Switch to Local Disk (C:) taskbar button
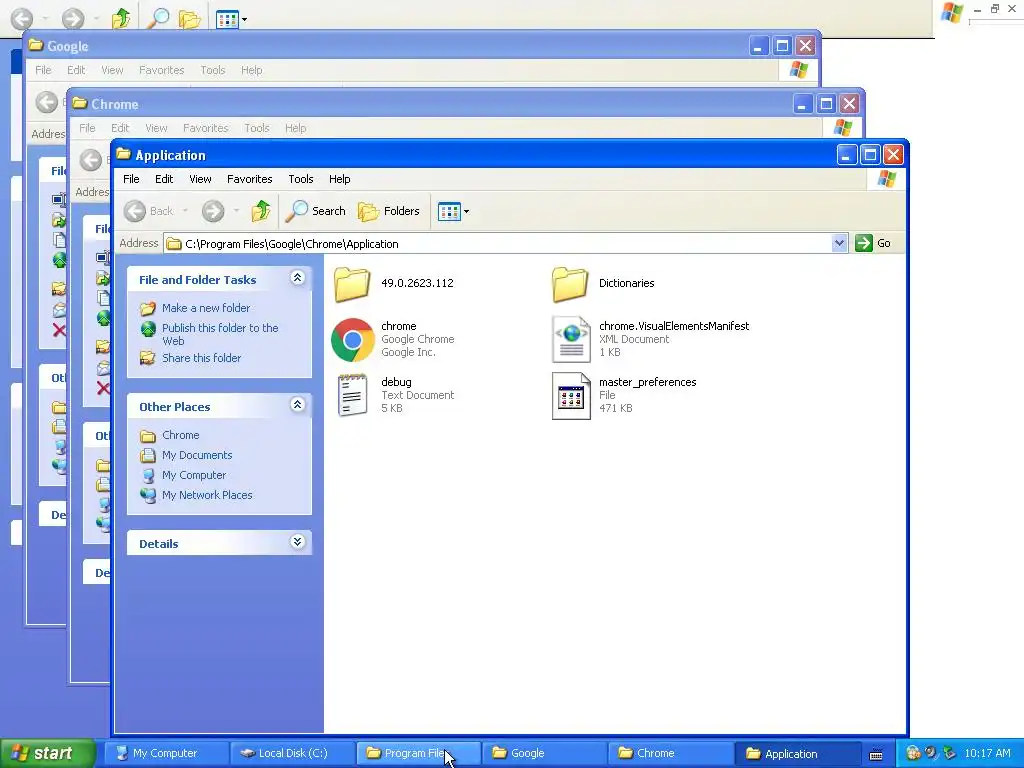 coord(291,753)
